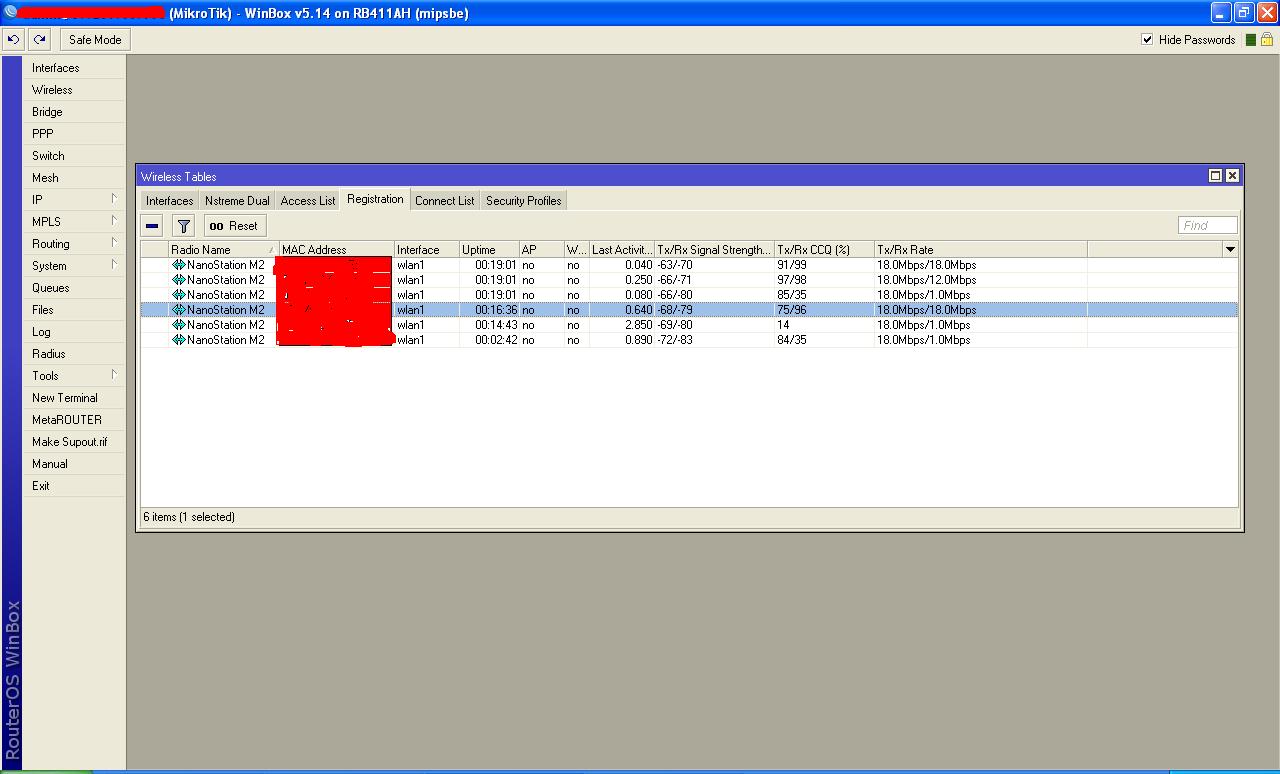Expand the MPLS submenu
Screen dimensions: 1280x774
point(114,221)
